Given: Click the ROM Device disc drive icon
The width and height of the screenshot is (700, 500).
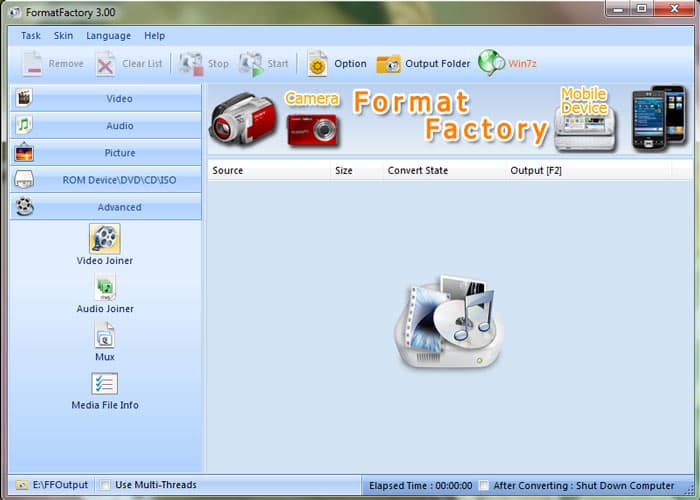Looking at the screenshot, I should coord(24,179).
